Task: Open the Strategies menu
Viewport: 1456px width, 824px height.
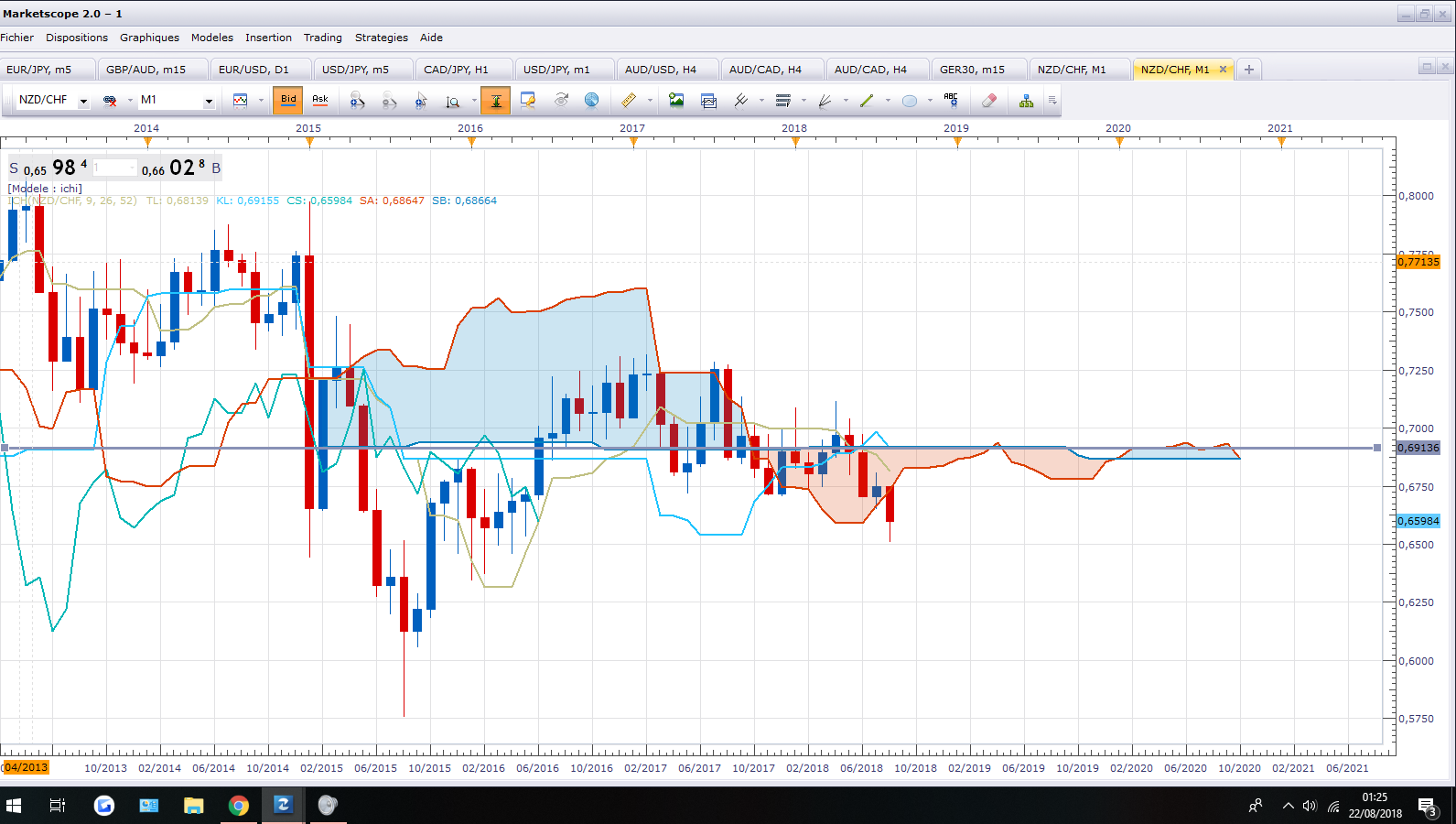Action: 382,38
